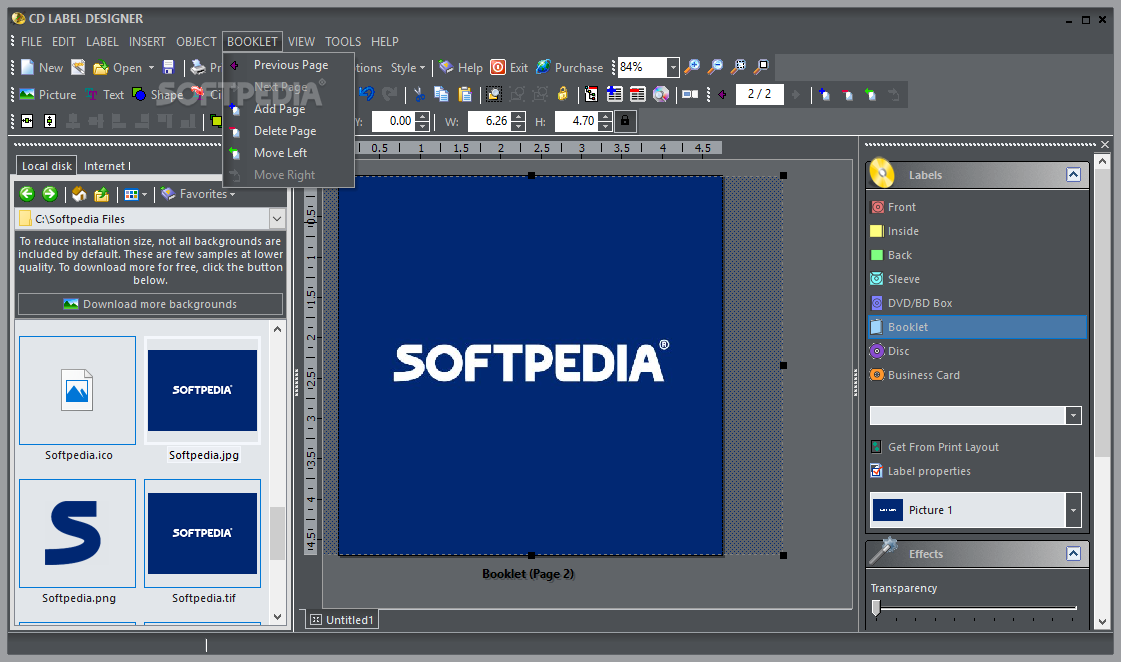
Task: Click the Paste clipboard icon
Action: tap(465, 94)
